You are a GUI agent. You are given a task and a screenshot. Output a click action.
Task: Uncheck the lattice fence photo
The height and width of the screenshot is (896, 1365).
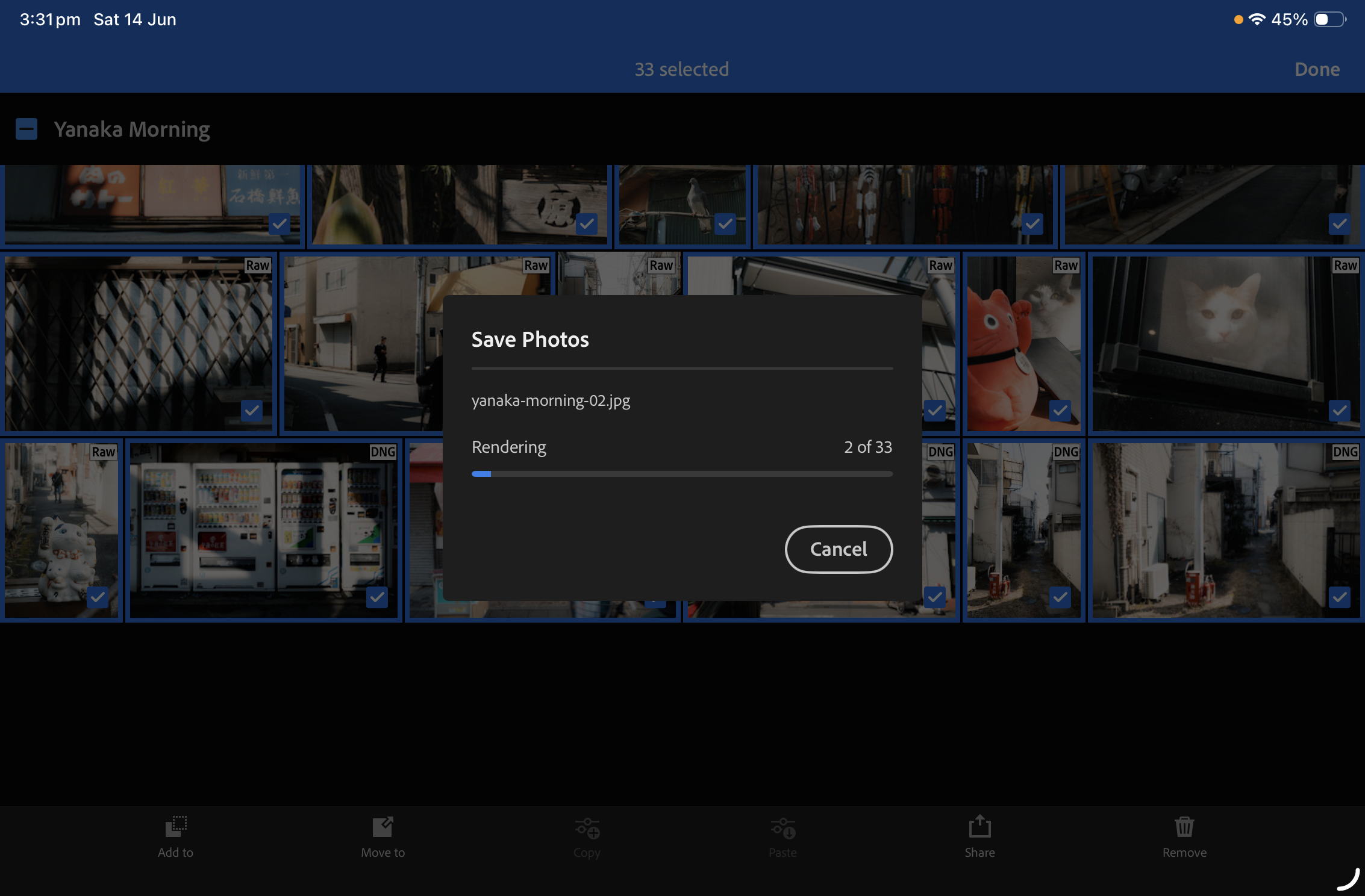252,410
